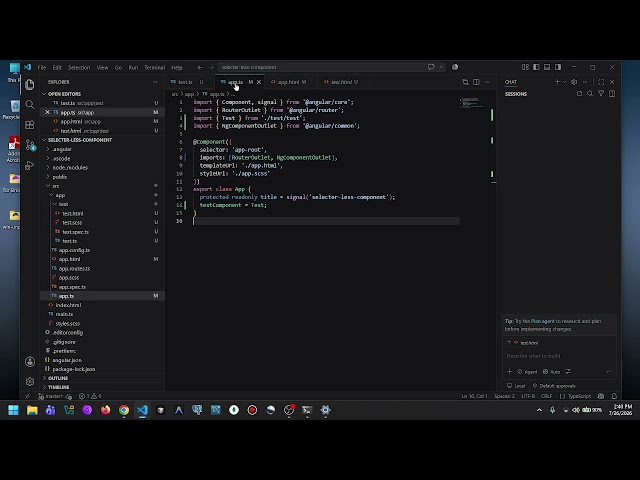The width and height of the screenshot is (640, 480).
Task: Close the app.ts editor tab
Action: [x=259, y=82]
